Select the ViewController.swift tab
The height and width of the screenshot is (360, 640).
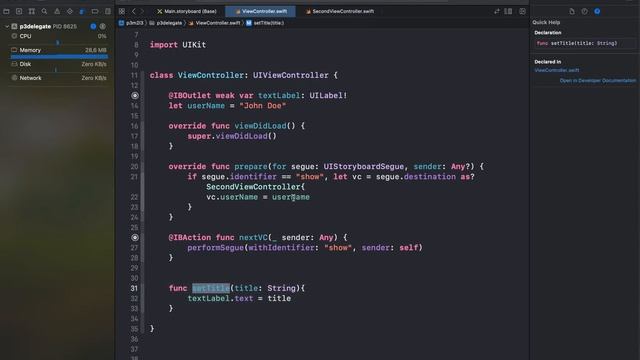(261, 11)
